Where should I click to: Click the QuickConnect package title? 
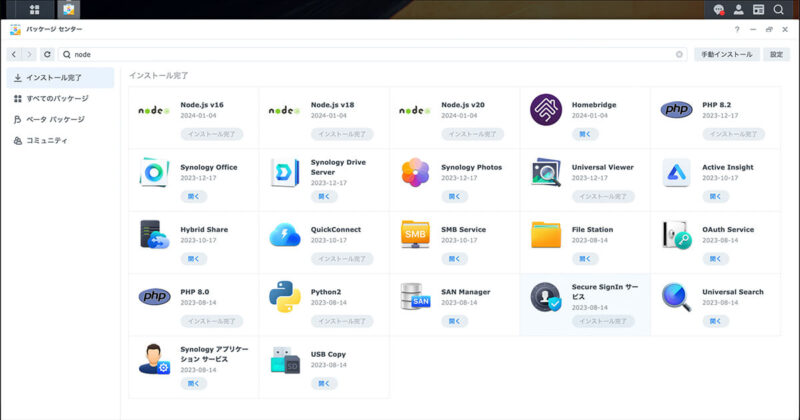[336, 230]
